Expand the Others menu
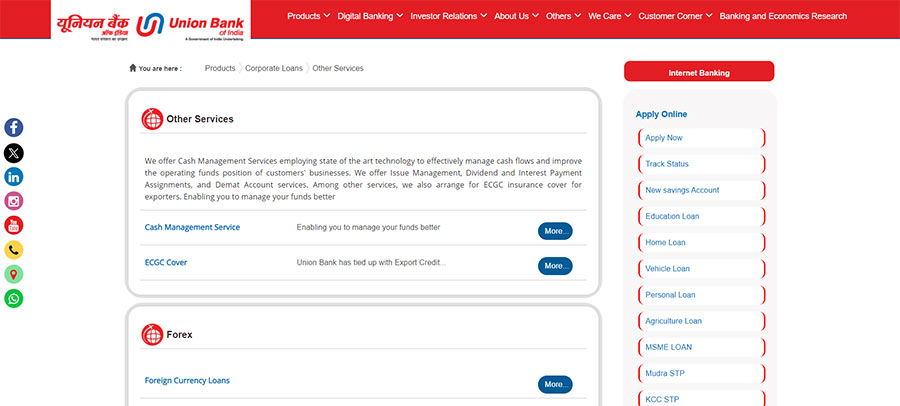The image size is (900, 406). pyautogui.click(x=564, y=16)
